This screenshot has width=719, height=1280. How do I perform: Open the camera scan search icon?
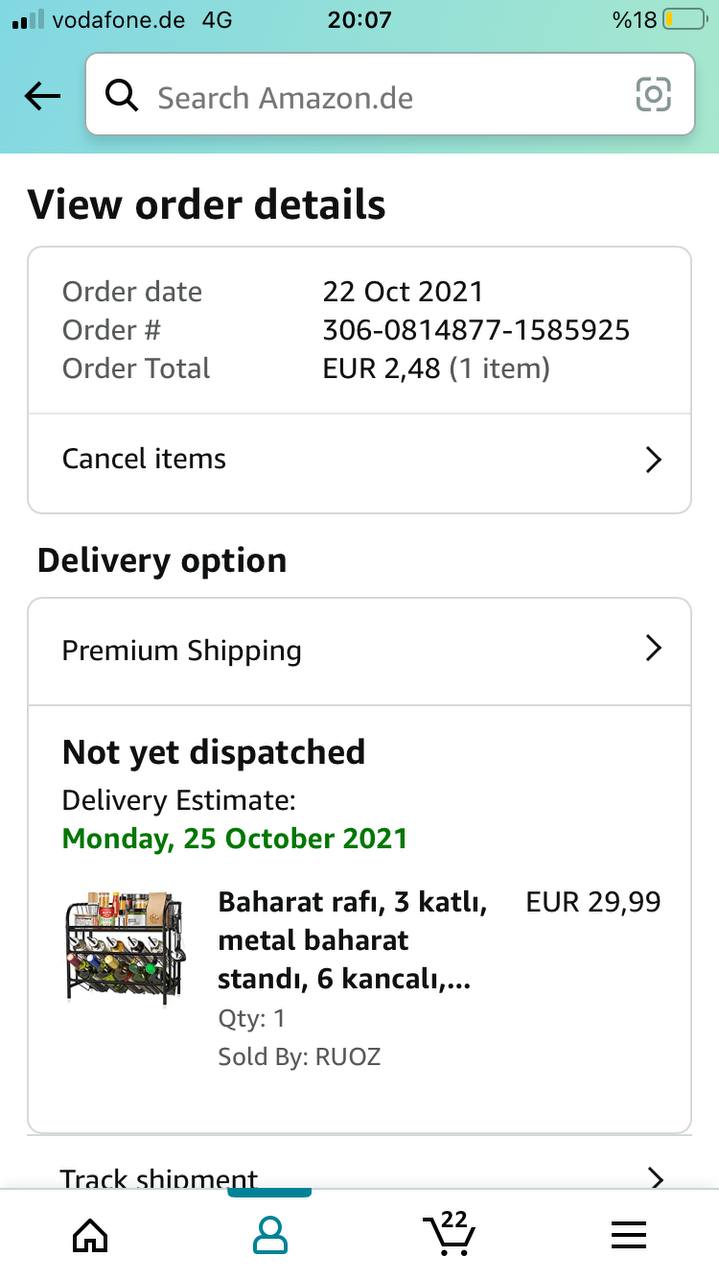click(x=653, y=96)
